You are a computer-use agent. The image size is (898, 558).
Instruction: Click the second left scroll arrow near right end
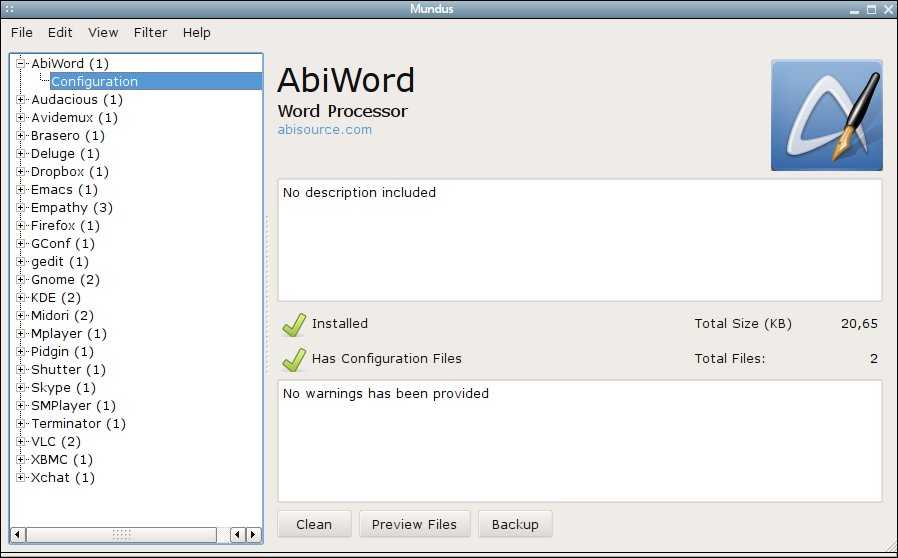(238, 535)
